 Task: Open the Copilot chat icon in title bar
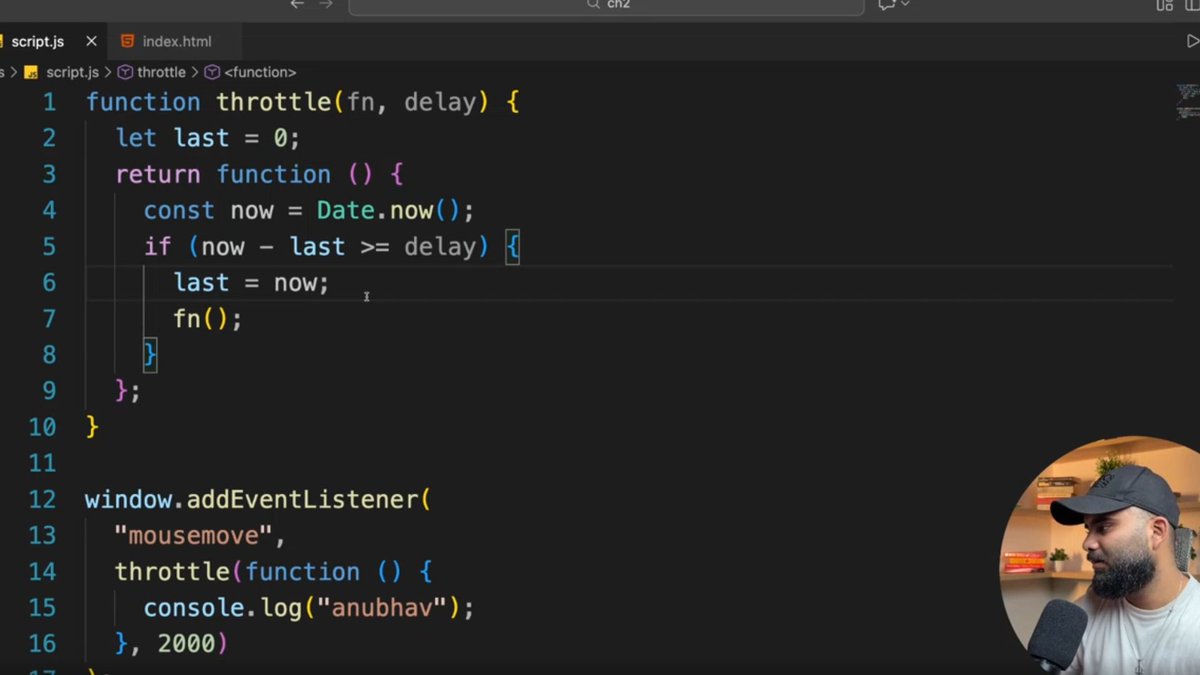(887, 4)
